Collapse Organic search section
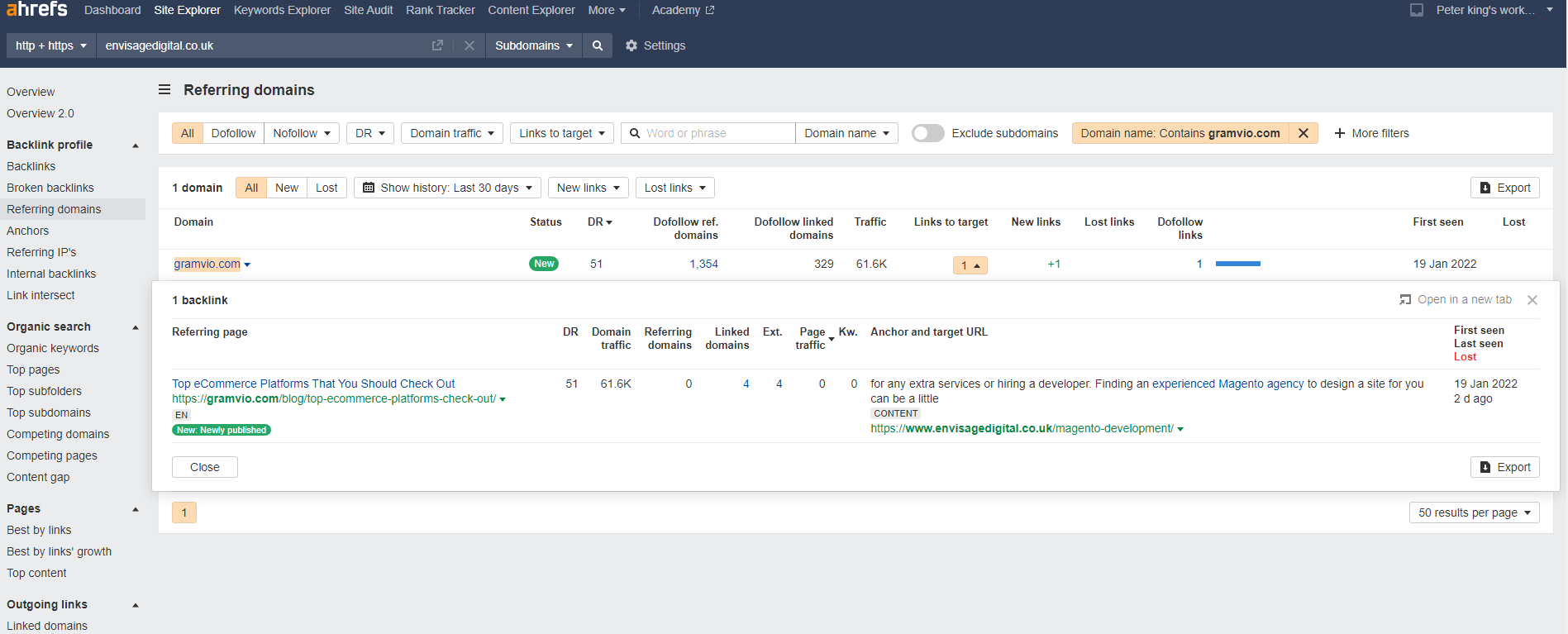The image size is (1568, 634). (136, 327)
